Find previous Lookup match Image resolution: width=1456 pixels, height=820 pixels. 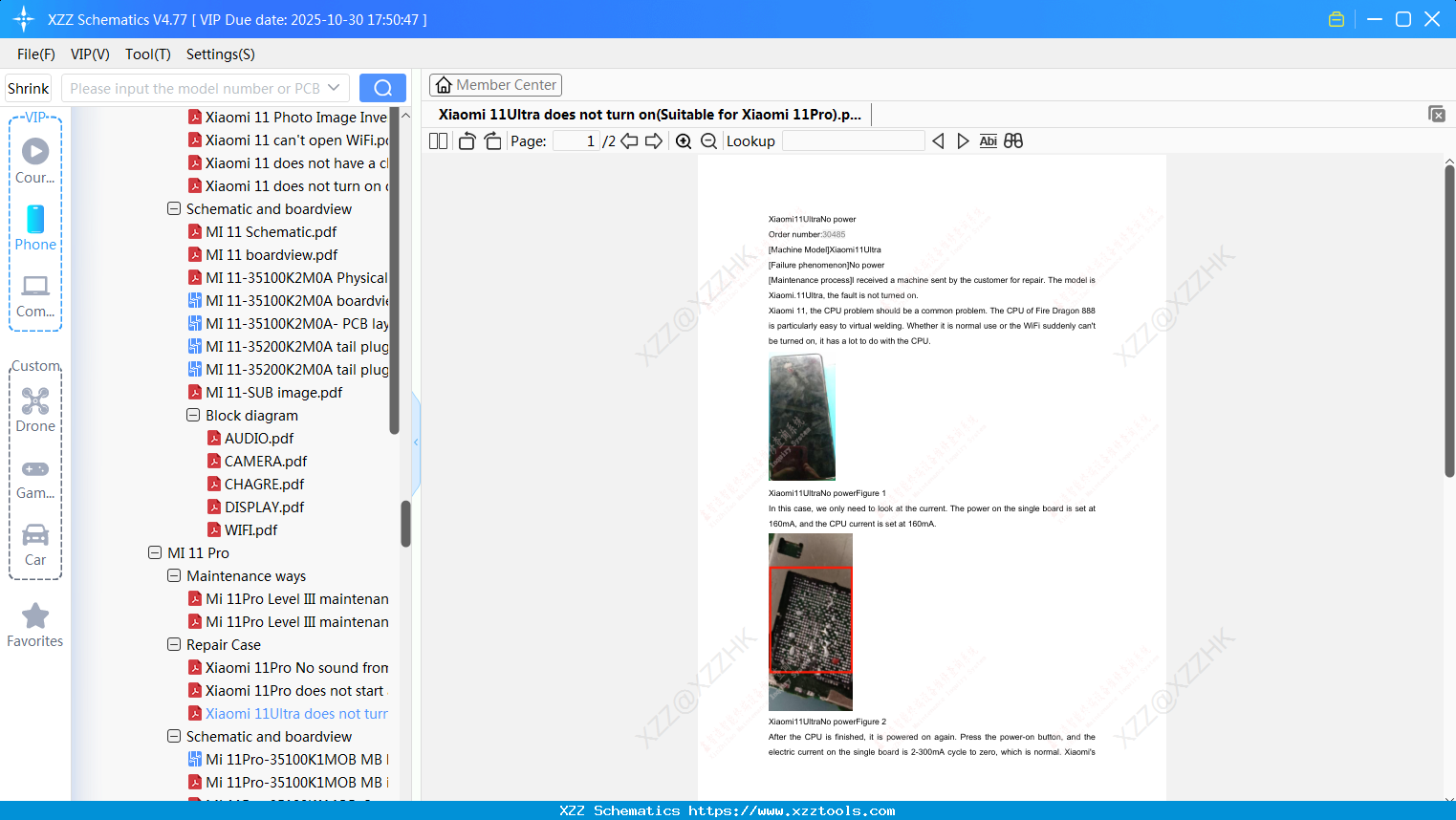tap(938, 141)
